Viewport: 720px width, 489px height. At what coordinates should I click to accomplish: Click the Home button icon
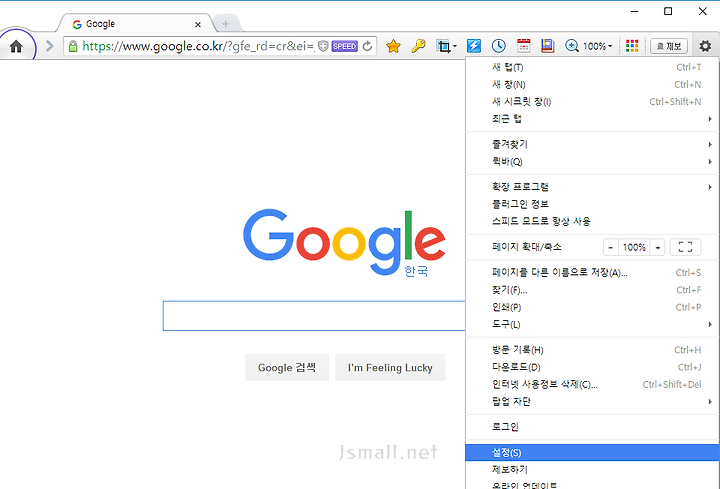point(16,46)
